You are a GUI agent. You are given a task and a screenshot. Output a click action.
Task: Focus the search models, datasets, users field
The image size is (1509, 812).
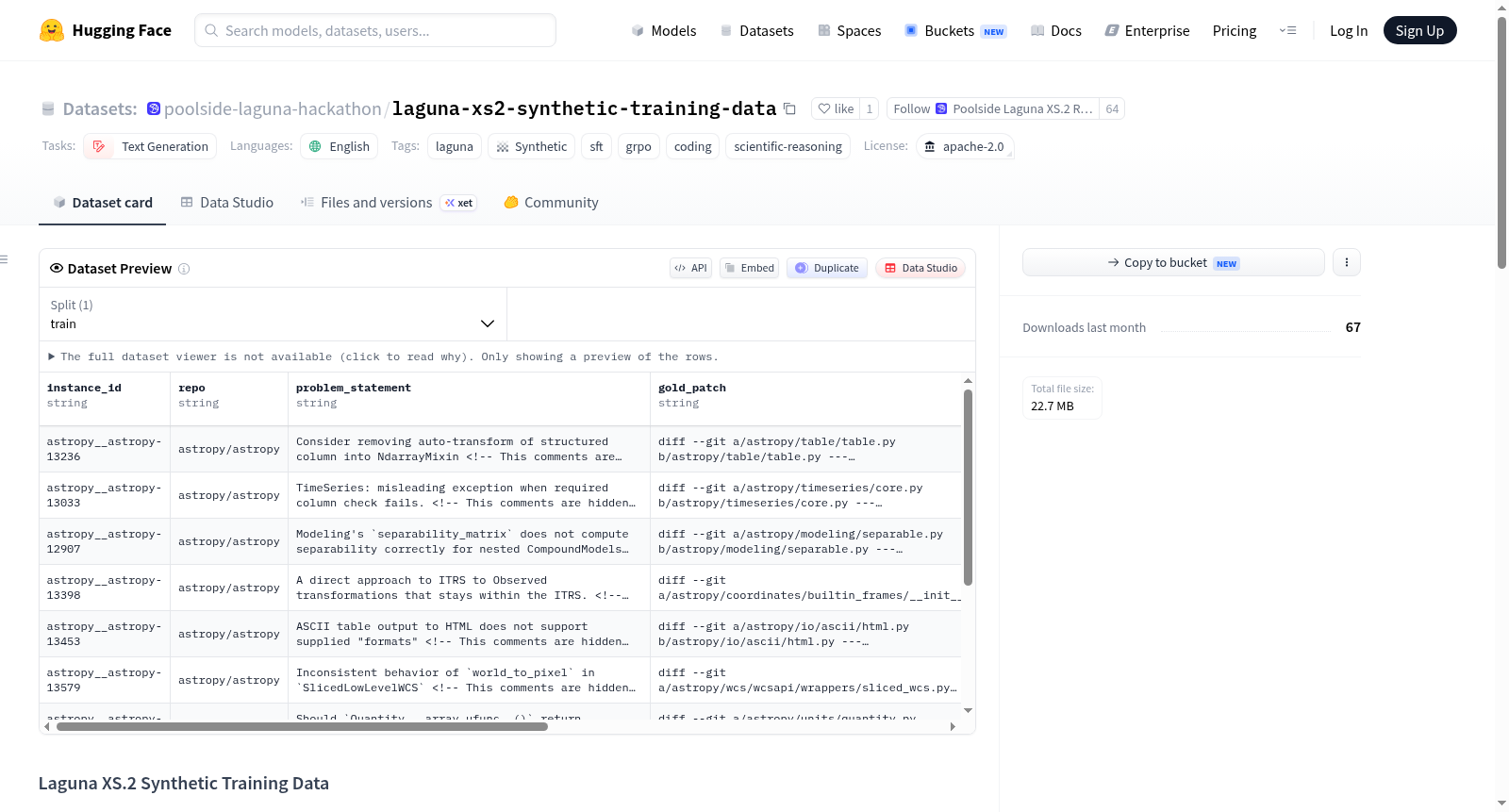[375, 30]
